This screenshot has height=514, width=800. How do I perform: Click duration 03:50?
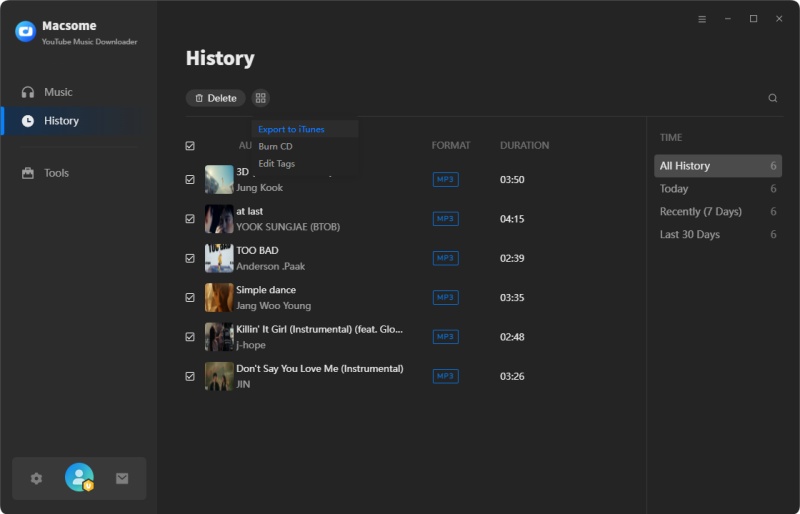click(512, 180)
